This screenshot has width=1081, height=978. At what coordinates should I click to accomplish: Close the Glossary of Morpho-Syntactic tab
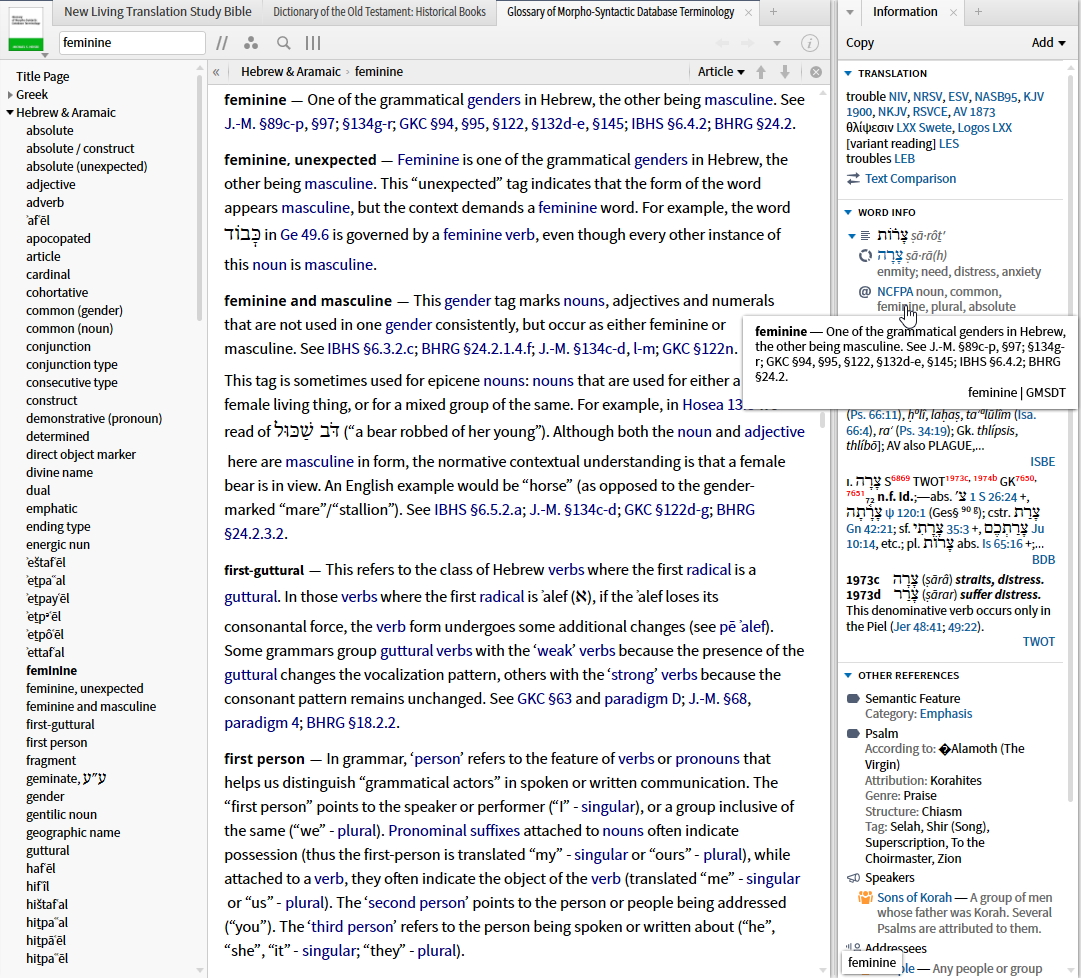749,12
